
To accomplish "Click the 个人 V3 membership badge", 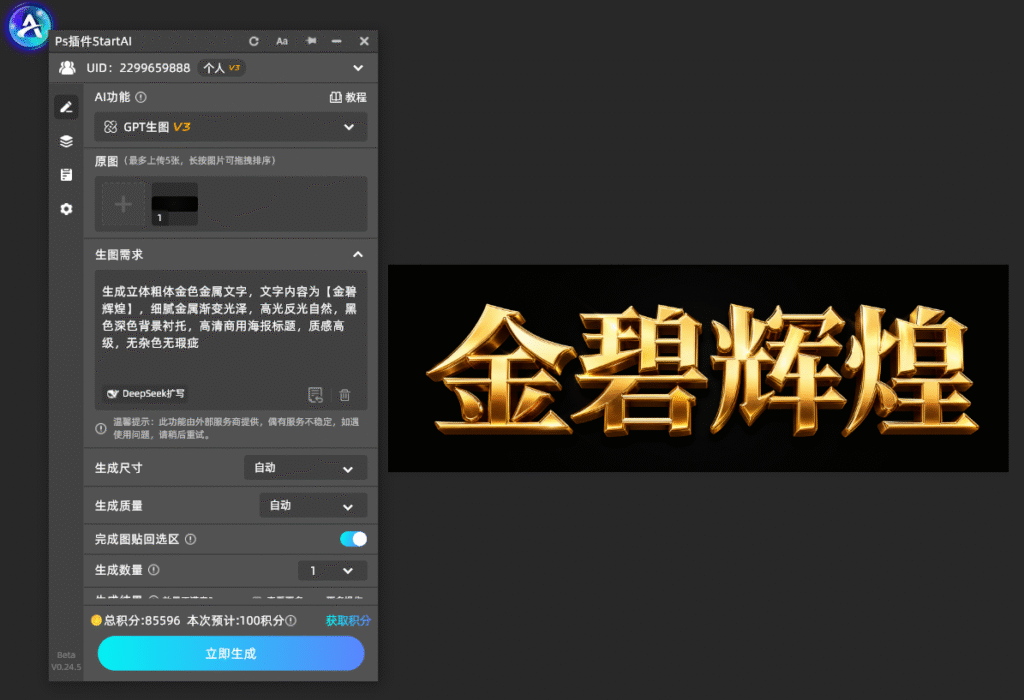I will point(221,68).
